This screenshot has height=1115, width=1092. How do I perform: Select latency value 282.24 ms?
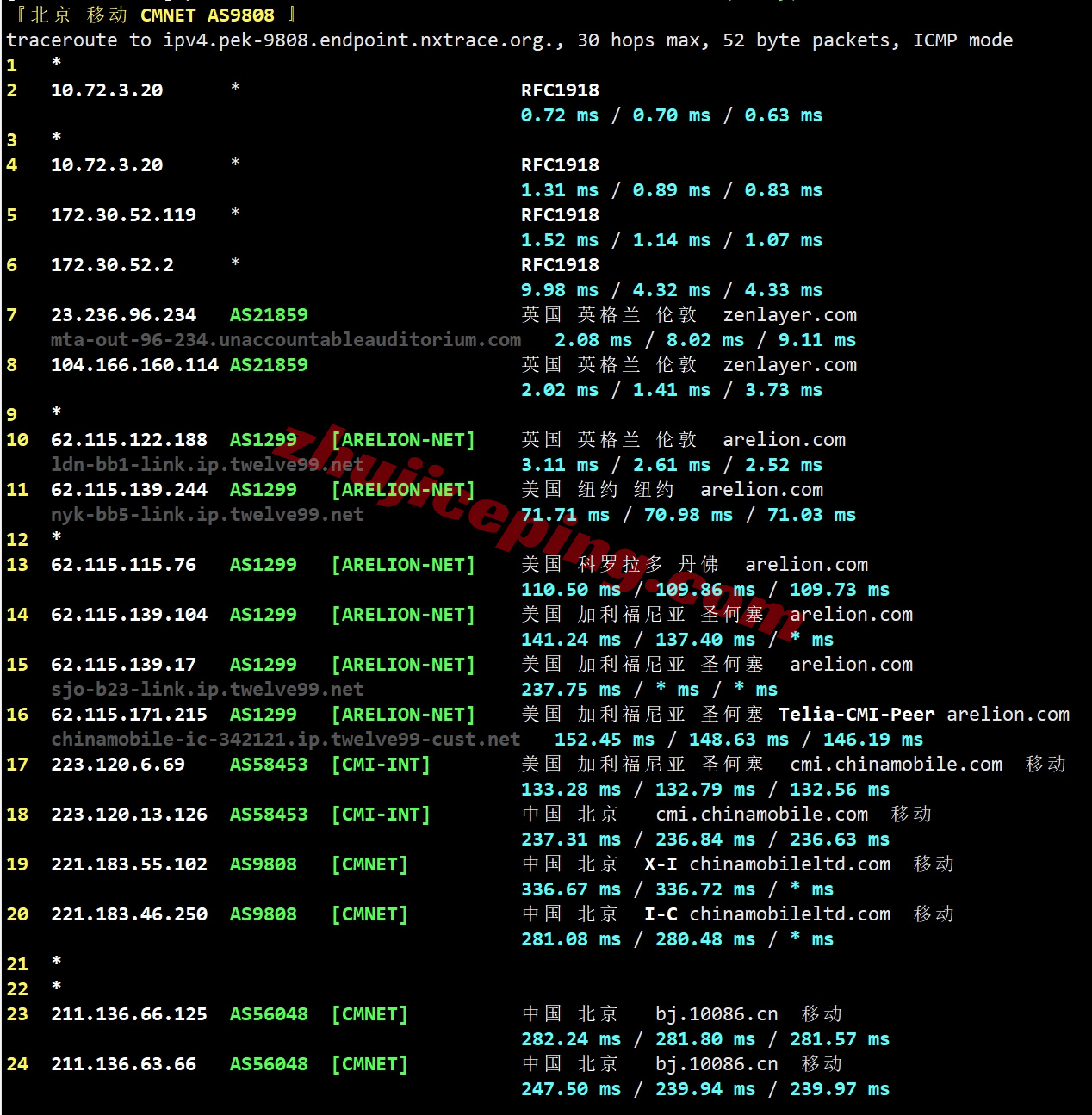click(571, 1039)
